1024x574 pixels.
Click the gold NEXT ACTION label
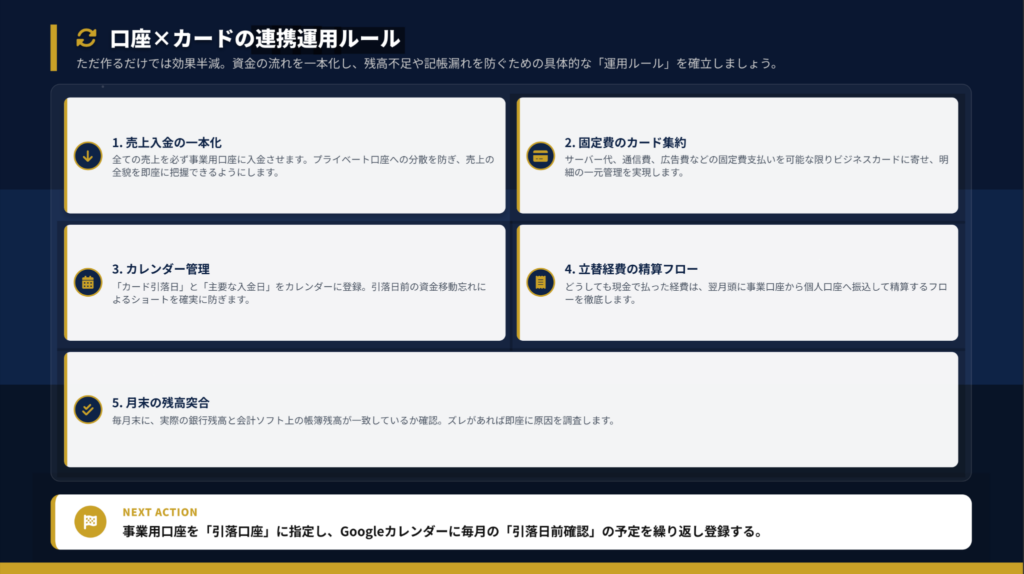coord(160,512)
